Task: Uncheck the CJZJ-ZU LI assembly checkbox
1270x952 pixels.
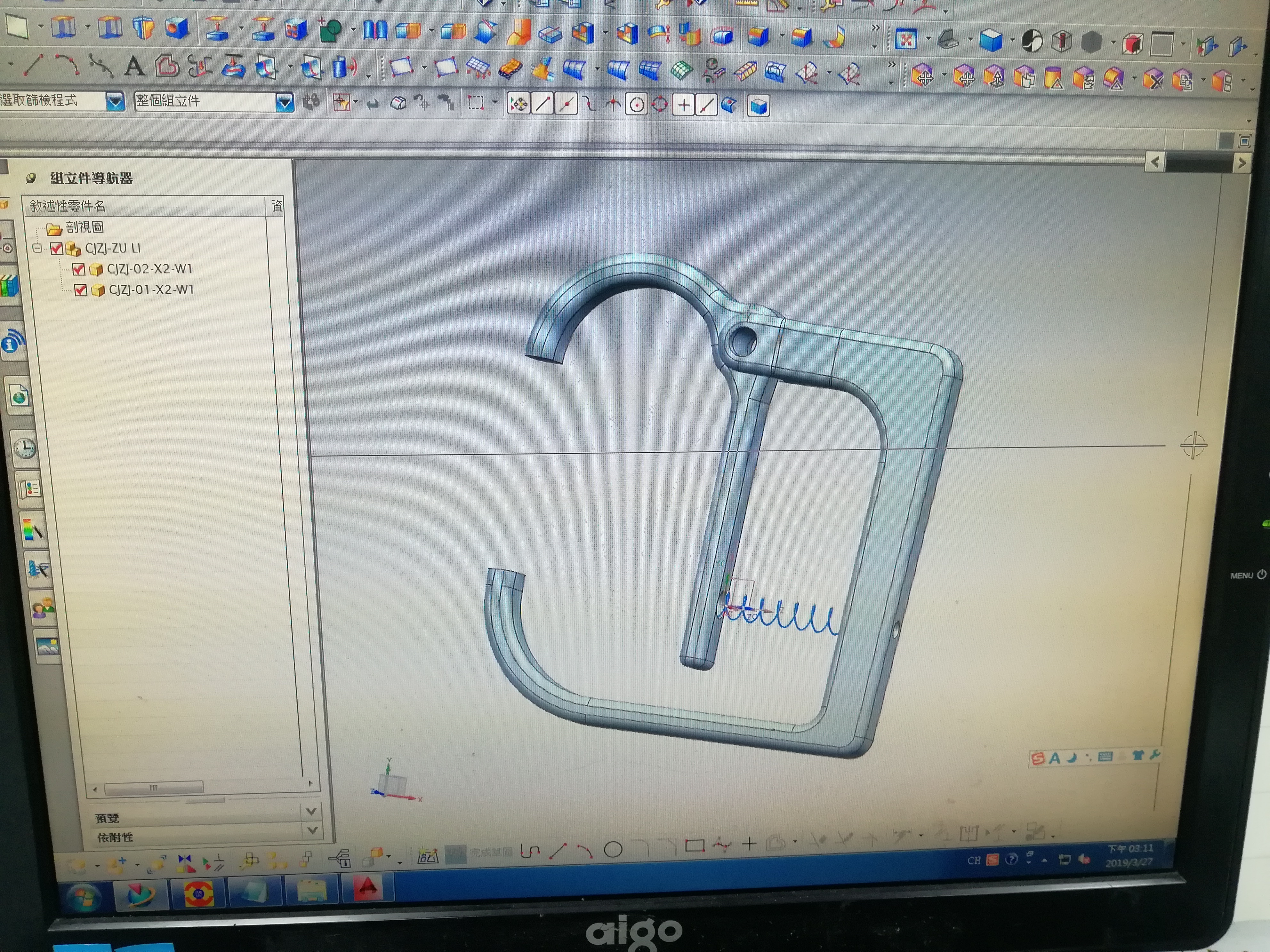Action: point(56,249)
